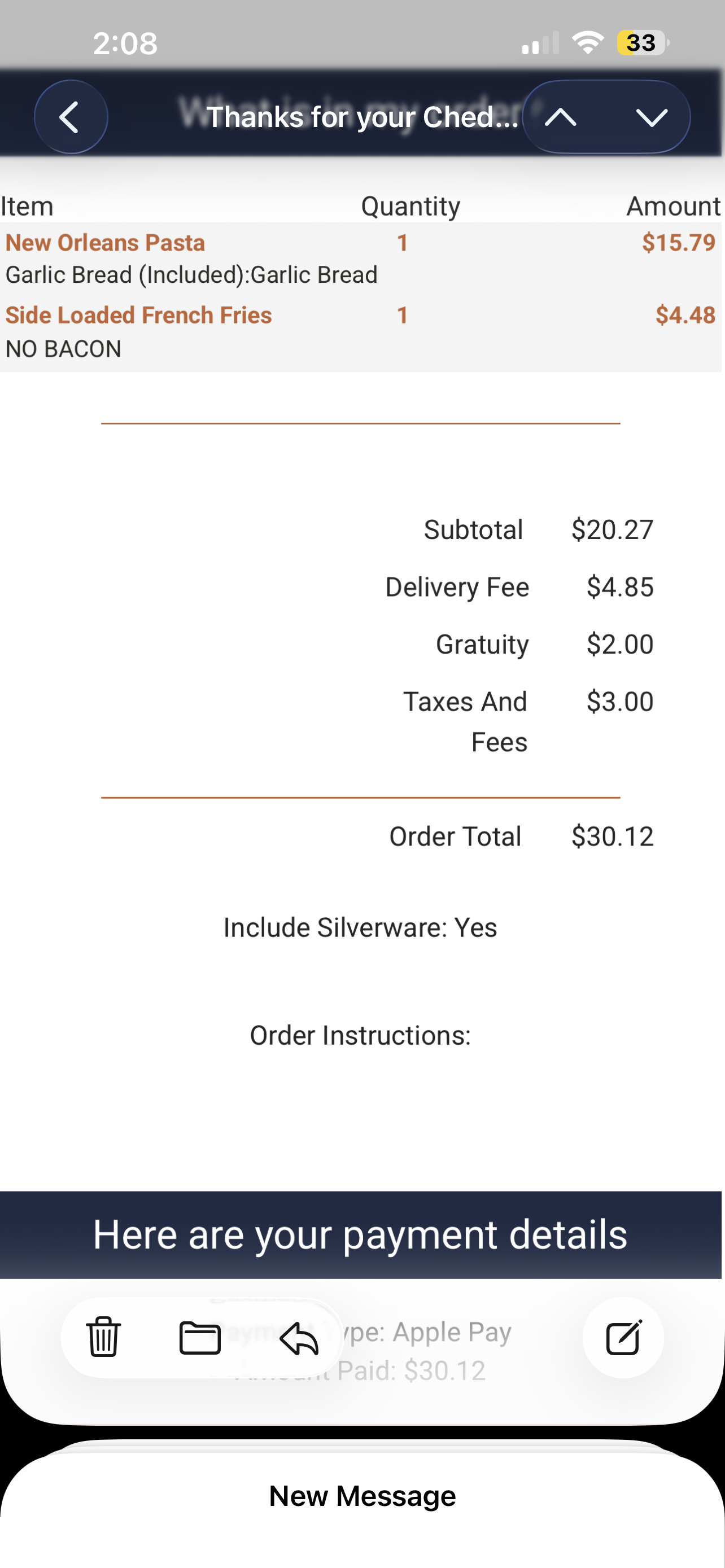Move email using the folder icon
This screenshot has width=725, height=1568.
click(200, 1337)
